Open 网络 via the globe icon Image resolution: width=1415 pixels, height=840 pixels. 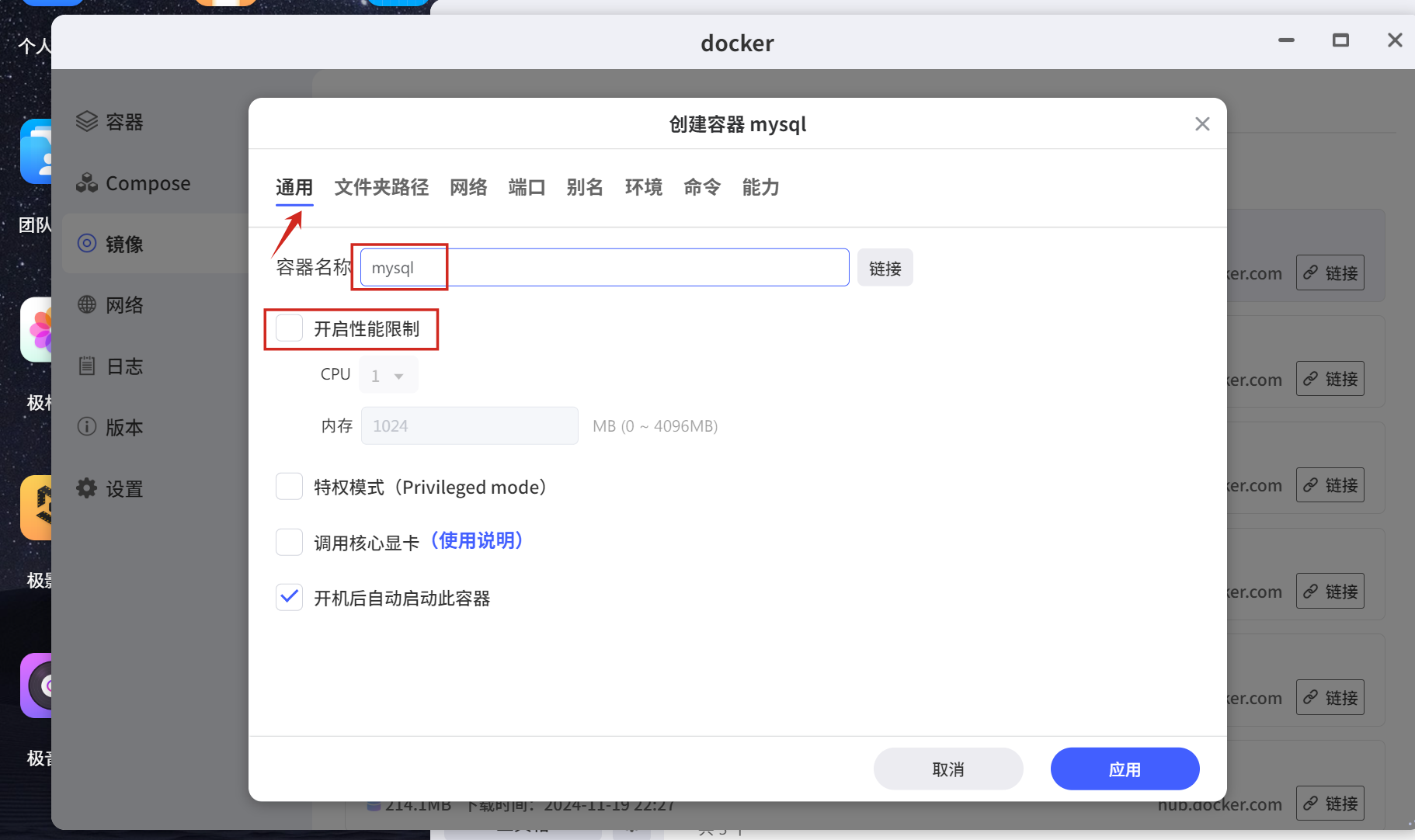(87, 305)
